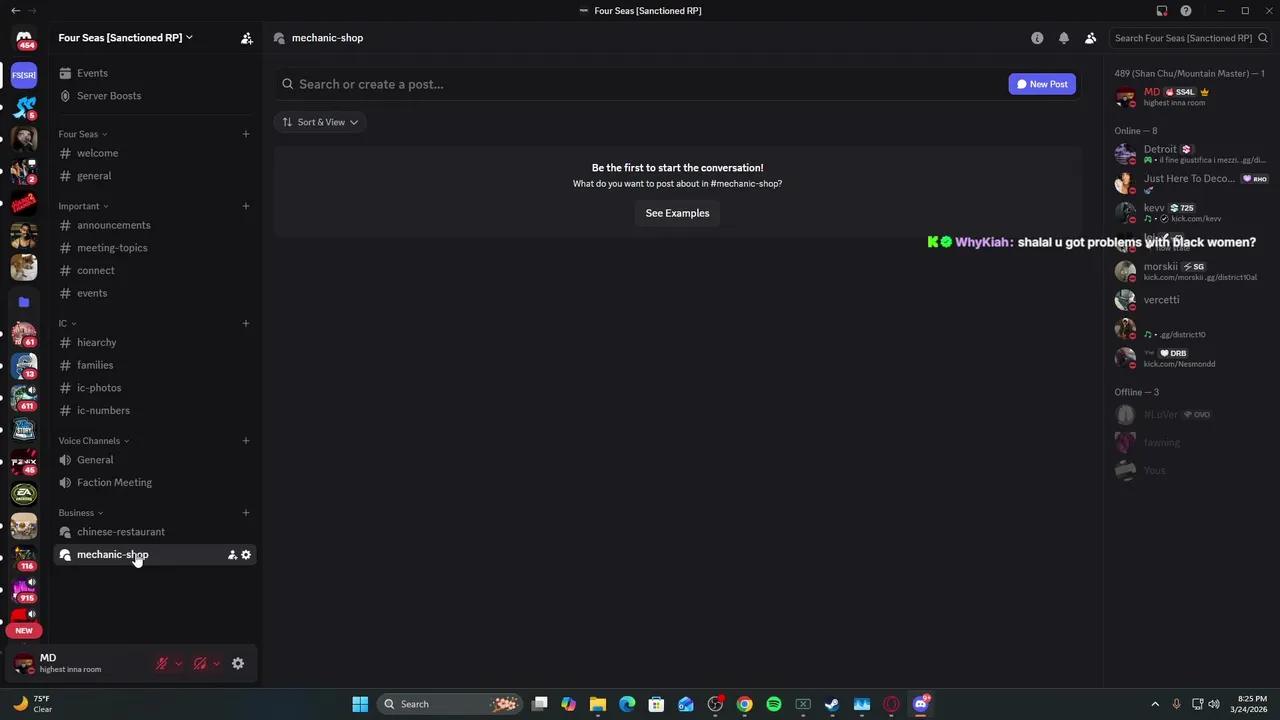Viewport: 1280px width, 720px height.
Task: Open output device options arrow beside headphones
Action: tap(216, 664)
